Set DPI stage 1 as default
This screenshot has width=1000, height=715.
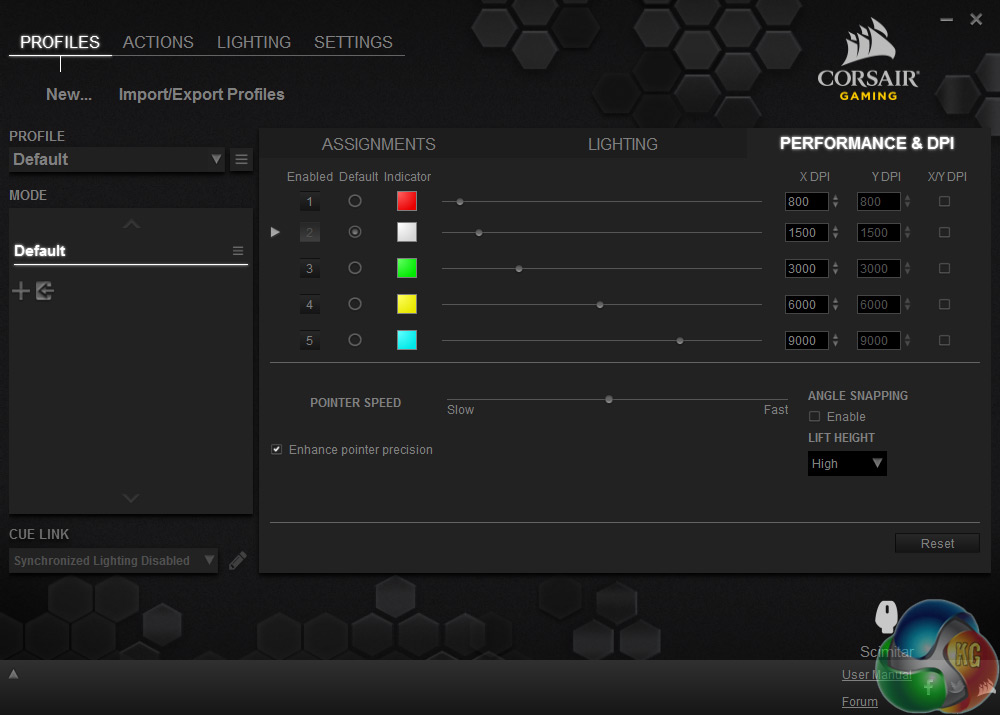(x=355, y=201)
